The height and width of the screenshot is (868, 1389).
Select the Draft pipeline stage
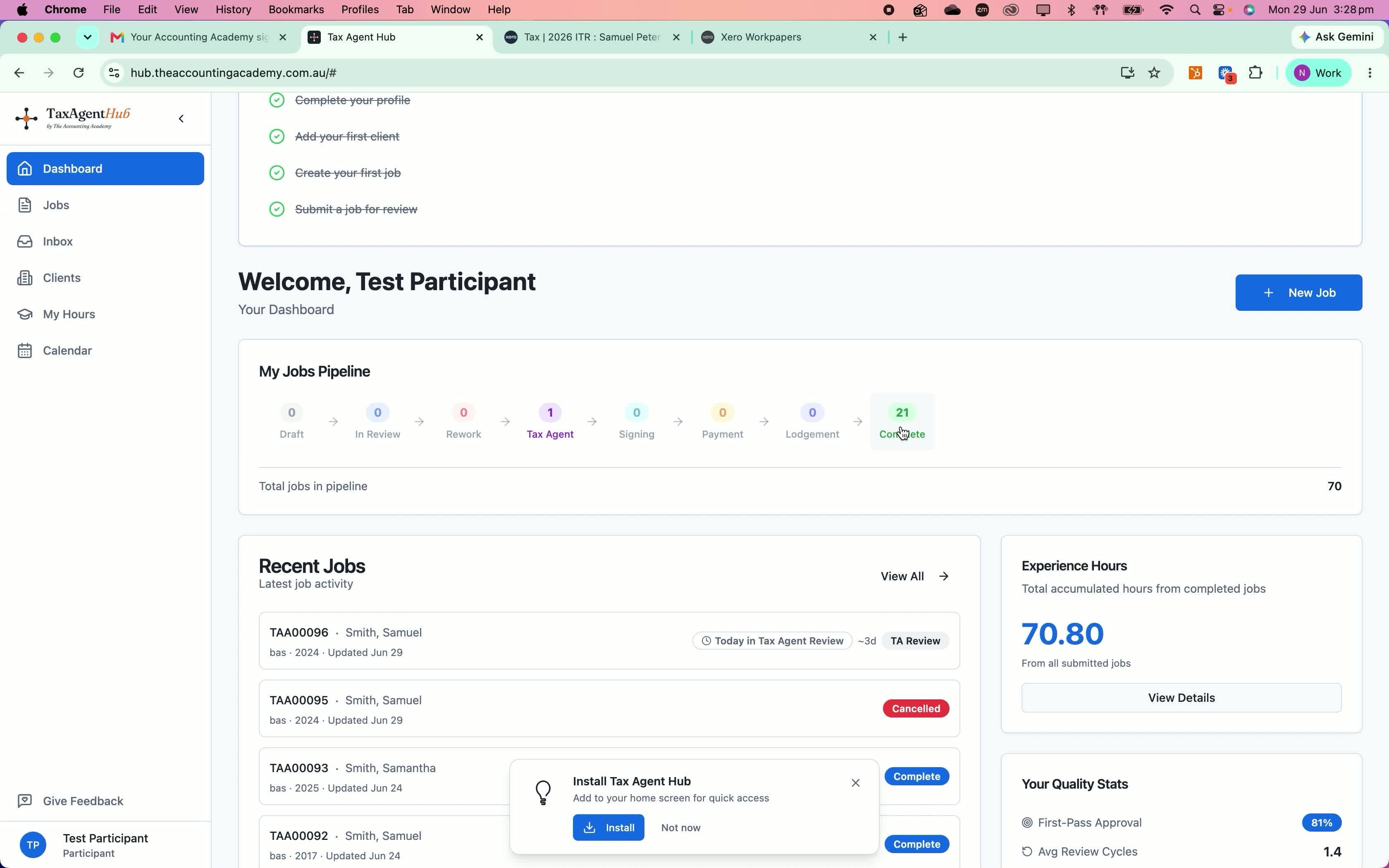(291, 421)
